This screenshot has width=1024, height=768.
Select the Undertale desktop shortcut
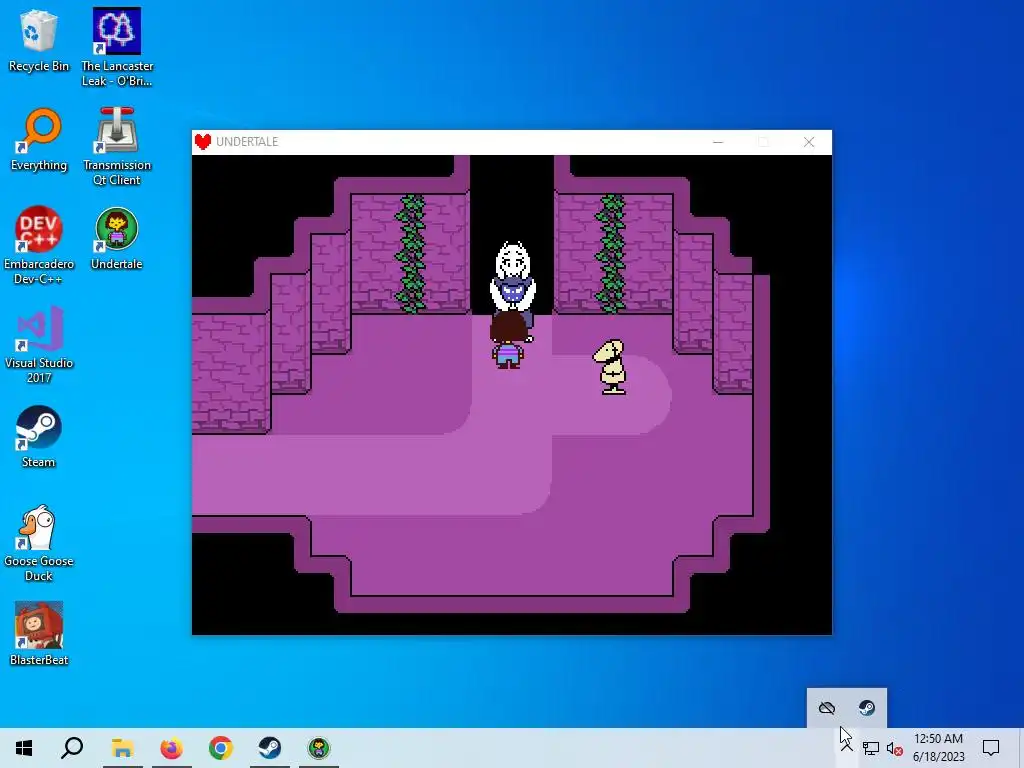coord(117,239)
